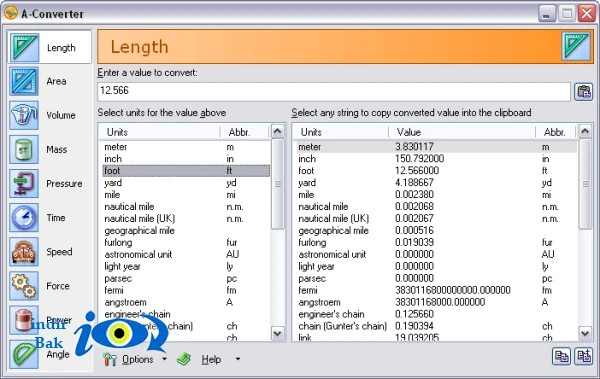Open the Angle protractor category

[x=24, y=354]
